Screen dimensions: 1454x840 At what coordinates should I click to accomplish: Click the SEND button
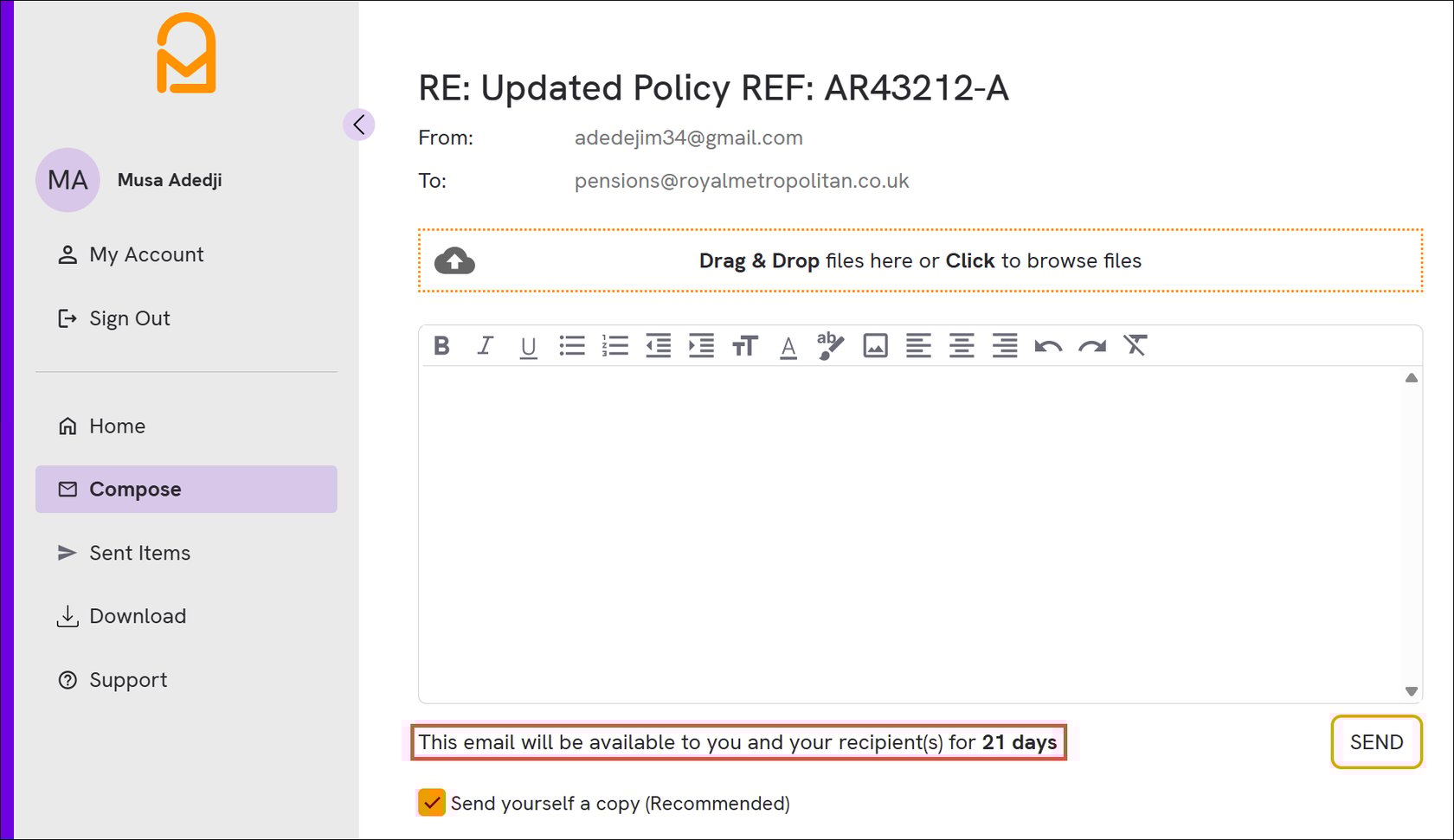(x=1375, y=742)
